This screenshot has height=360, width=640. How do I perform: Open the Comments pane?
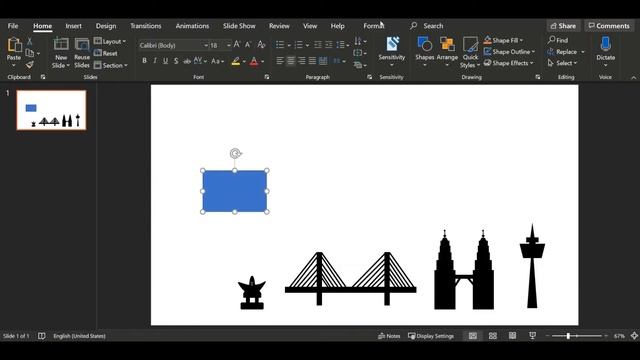pyautogui.click(x=609, y=26)
